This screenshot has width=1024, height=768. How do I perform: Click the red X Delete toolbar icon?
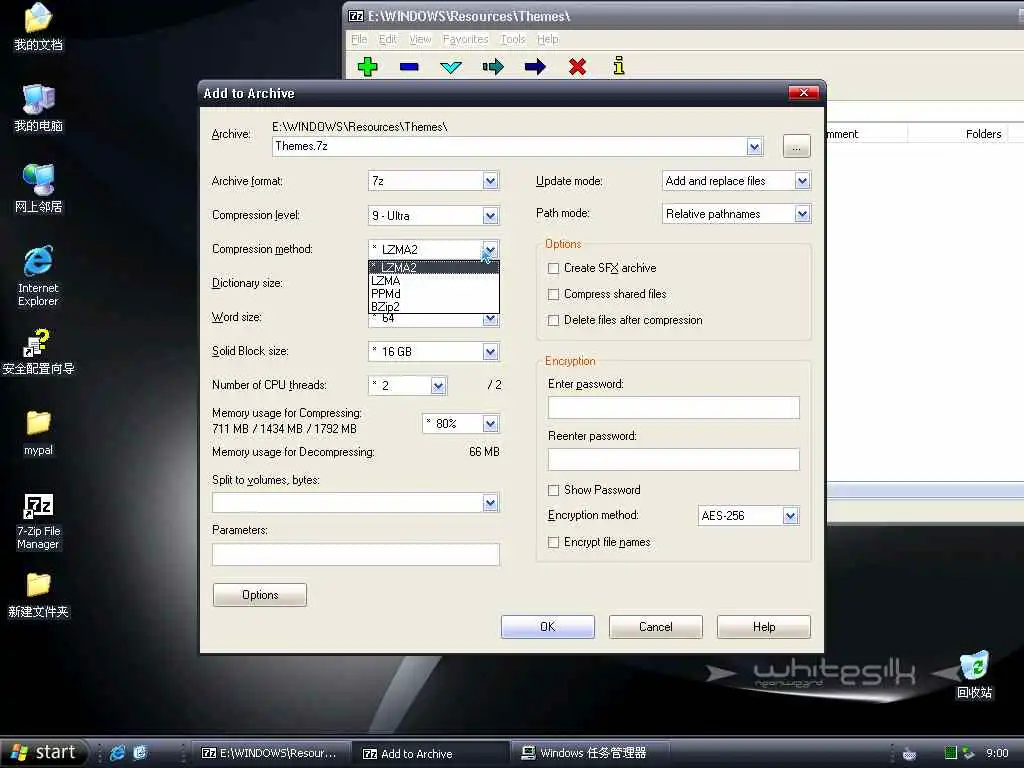coord(577,66)
